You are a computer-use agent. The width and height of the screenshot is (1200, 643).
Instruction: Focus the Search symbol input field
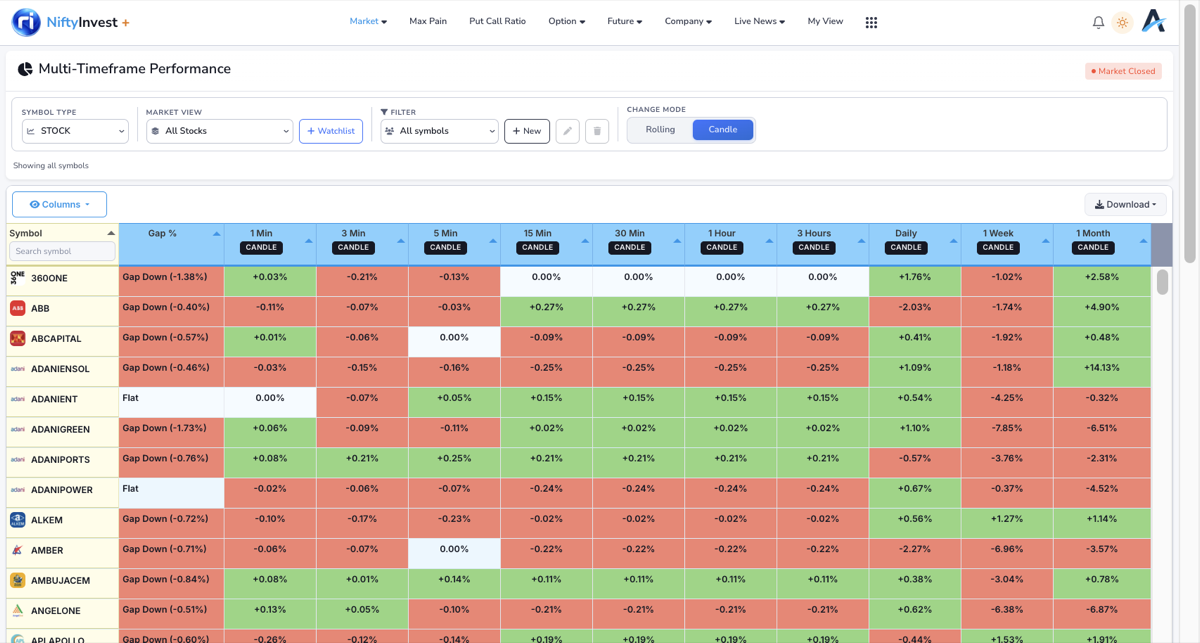62,251
